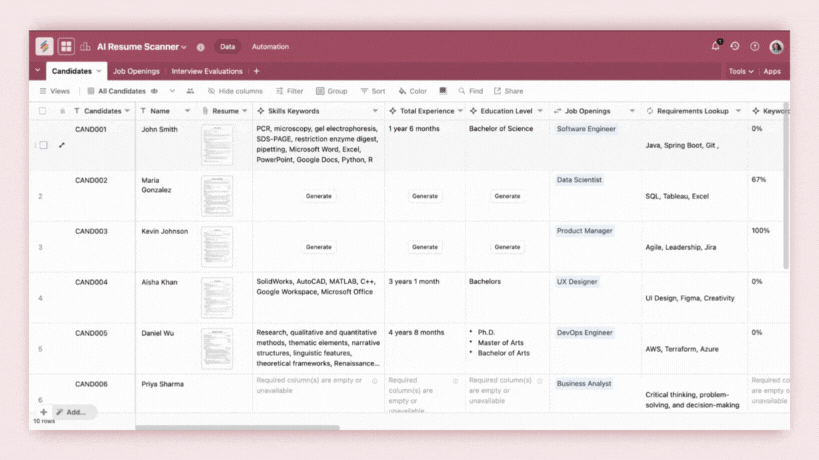The height and width of the screenshot is (460, 819).
Task: Open All Candidates view dropdown chevron
Action: 172,91
